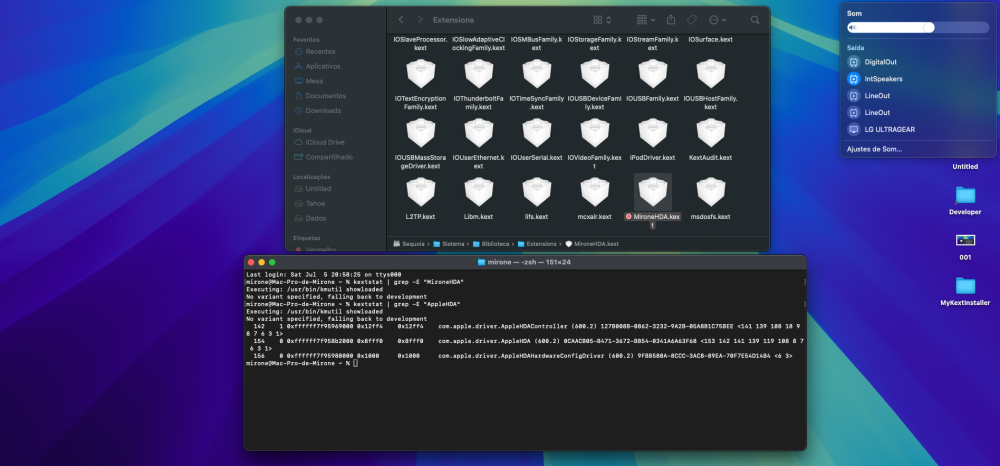Screen dimensions: 1000x466
Task: Click the Finder tags icon
Action: [x=692, y=20]
